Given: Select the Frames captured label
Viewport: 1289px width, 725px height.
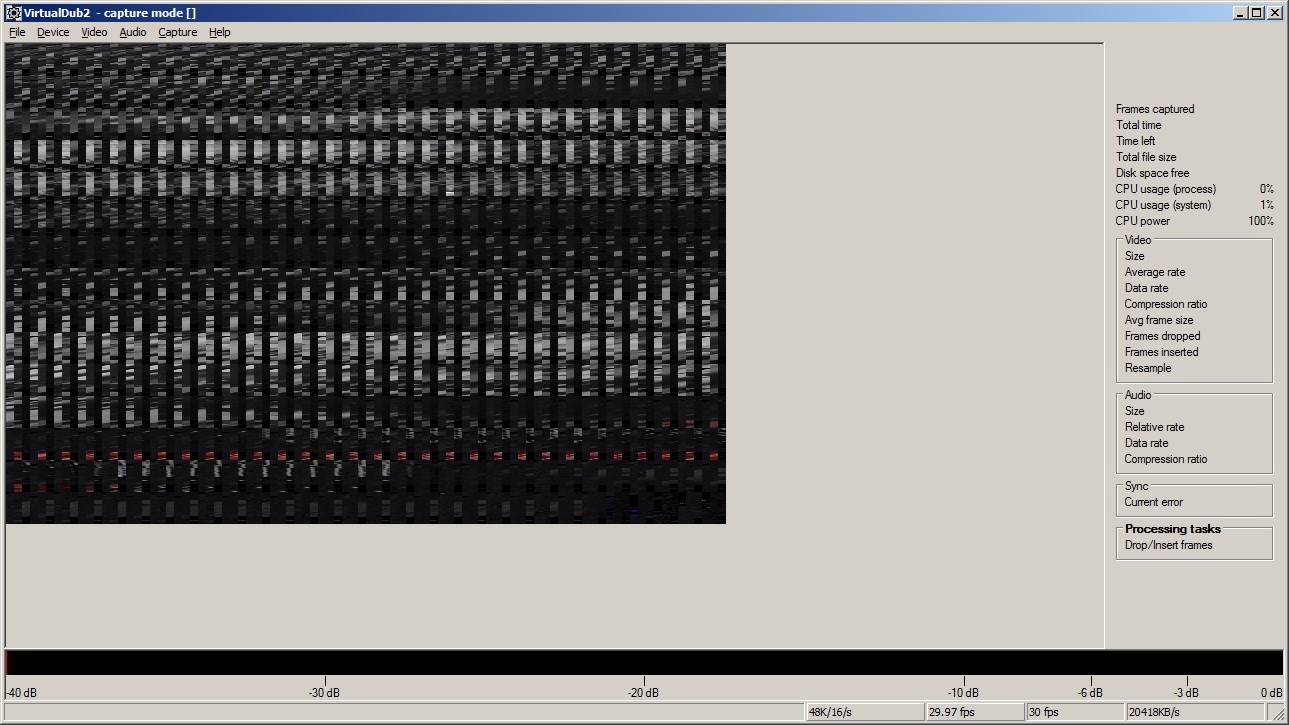Looking at the screenshot, I should tap(1155, 109).
